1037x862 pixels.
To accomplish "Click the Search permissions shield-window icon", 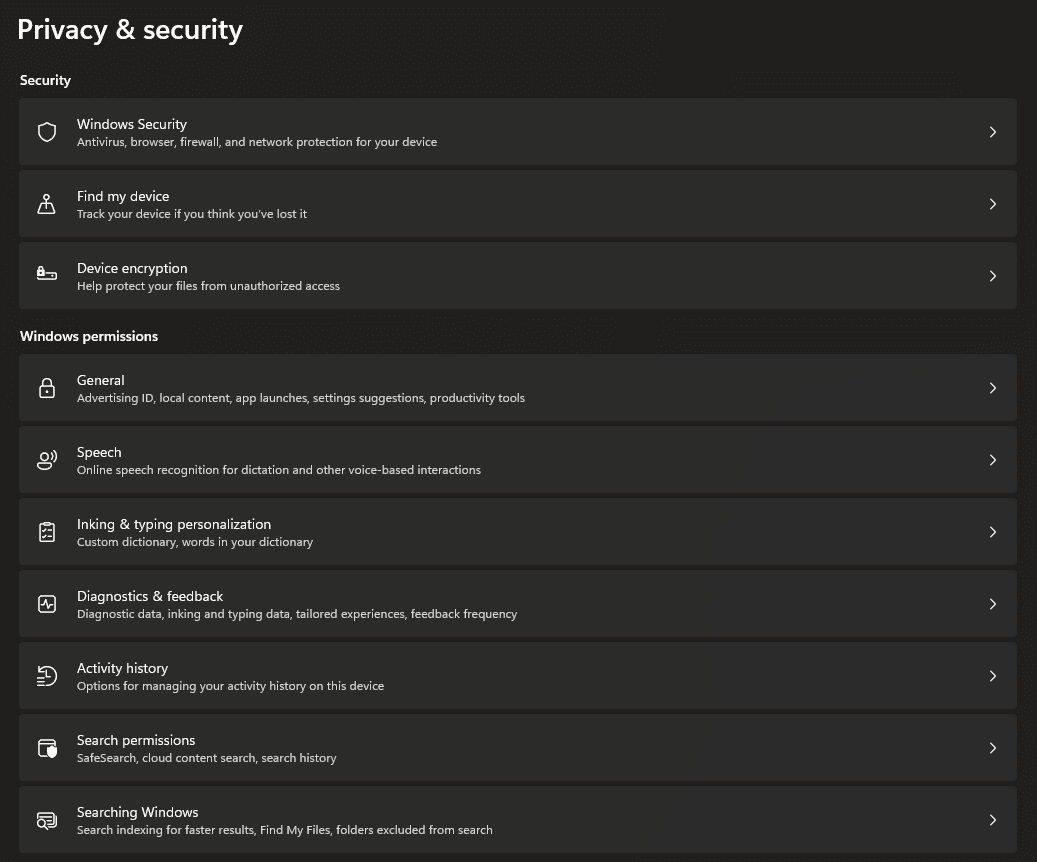I will tap(47, 748).
